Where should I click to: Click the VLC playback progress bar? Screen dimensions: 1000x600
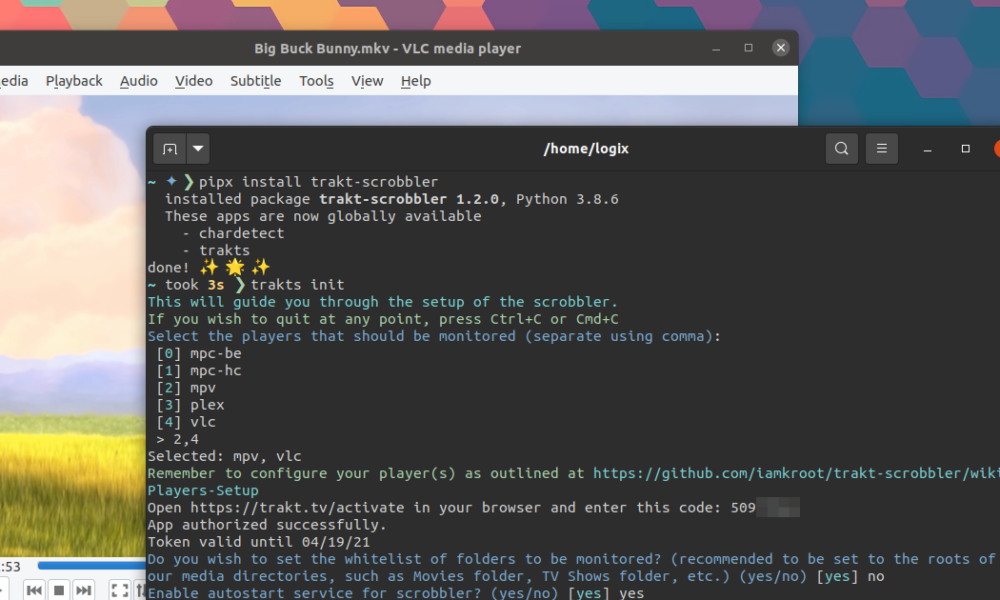(x=92, y=565)
